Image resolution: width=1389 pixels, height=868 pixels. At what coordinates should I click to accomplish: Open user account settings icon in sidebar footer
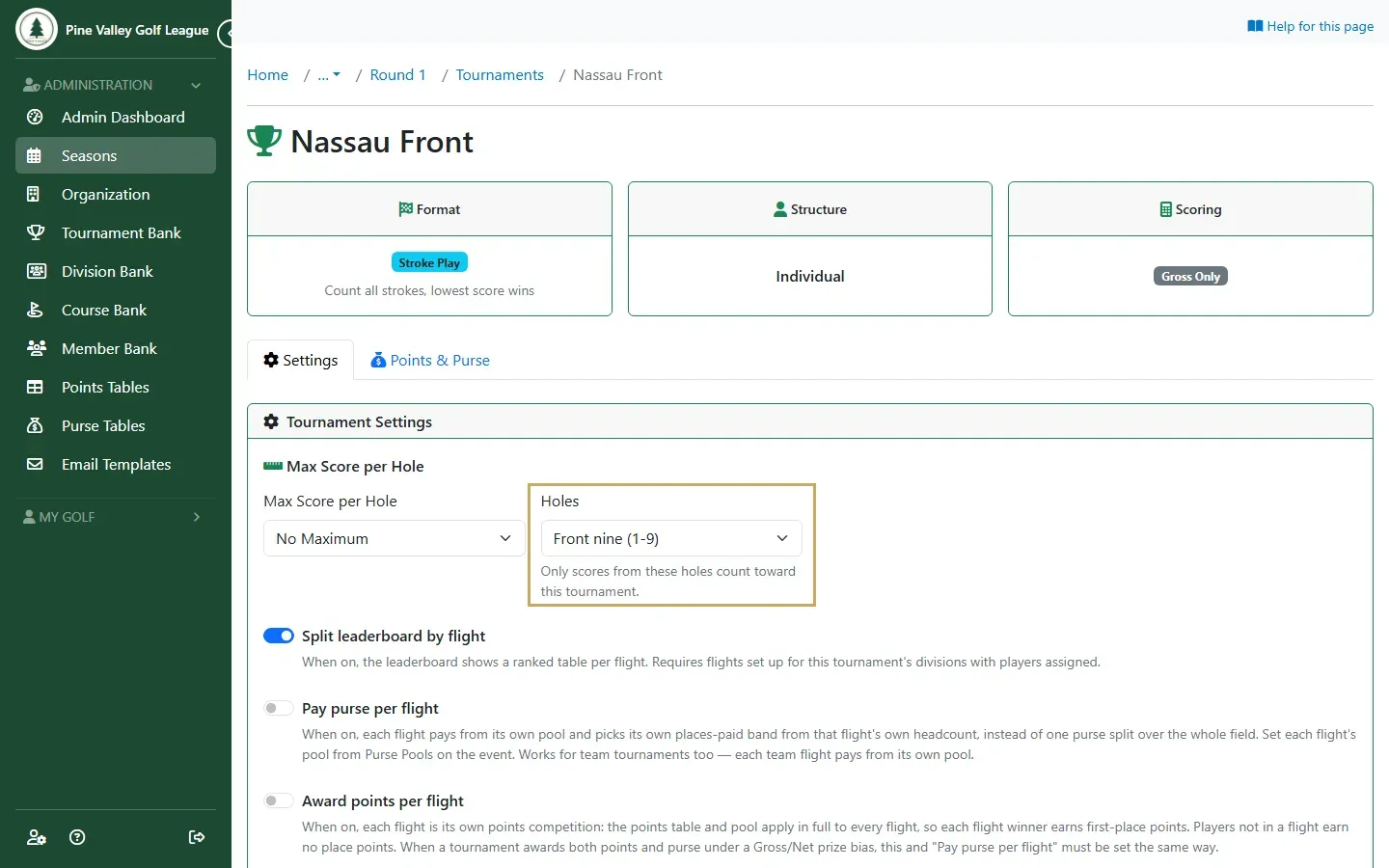[x=37, y=837]
